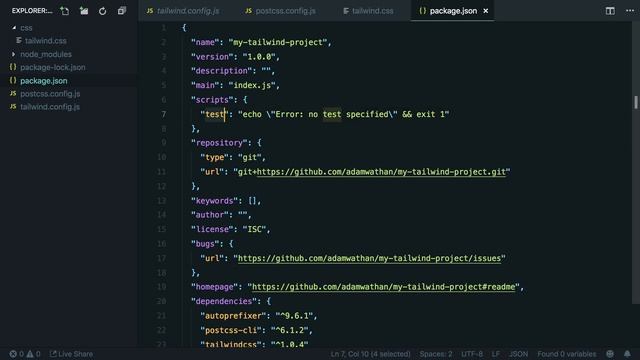Collapse all folders in Explorer
Screen dimensions: 640x360
[x=122, y=11]
